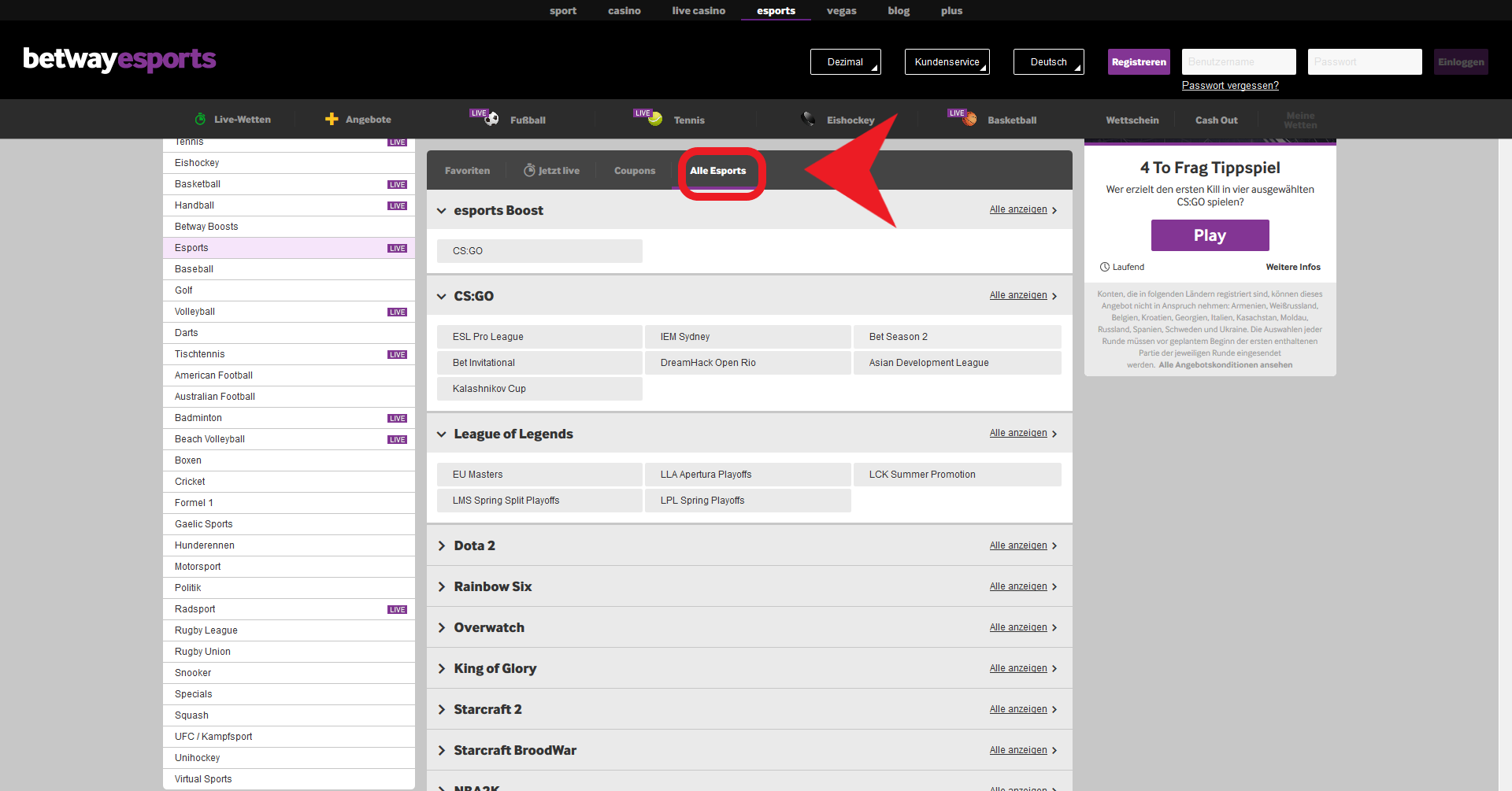Open the Deutsch language dropdown
This screenshot has width=1512, height=791.
pyautogui.click(x=1049, y=61)
